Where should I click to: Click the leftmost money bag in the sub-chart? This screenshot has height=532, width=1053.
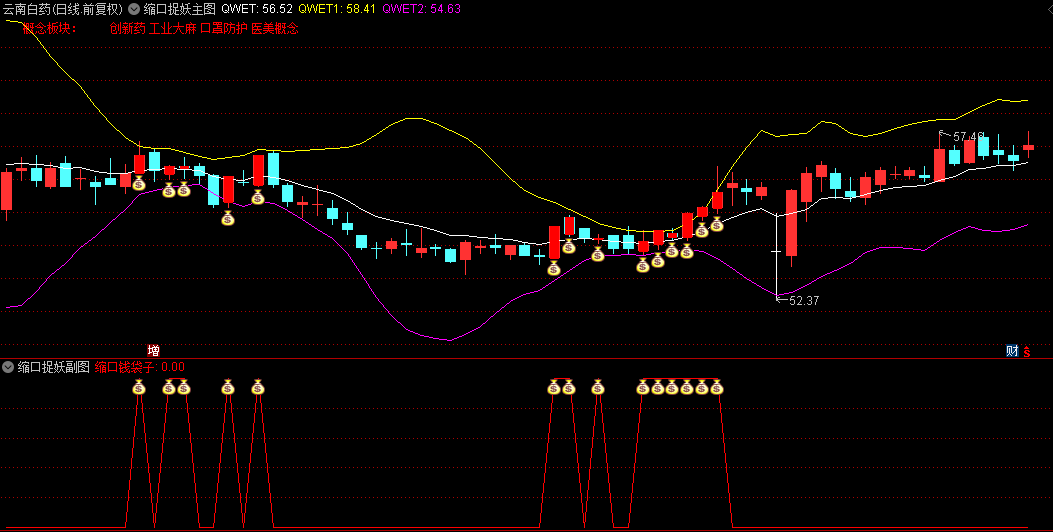point(139,387)
